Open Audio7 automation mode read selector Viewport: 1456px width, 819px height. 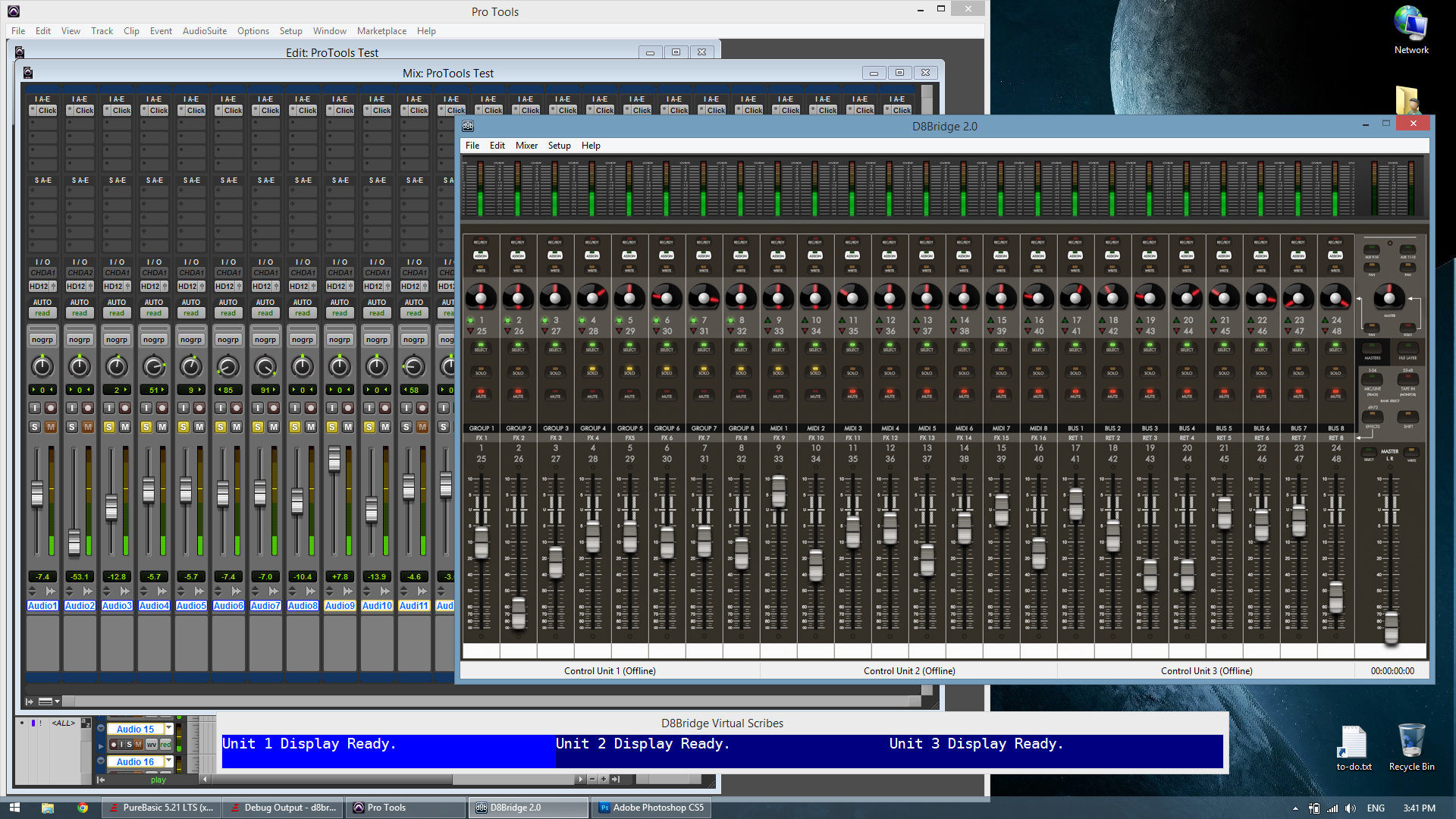point(265,313)
